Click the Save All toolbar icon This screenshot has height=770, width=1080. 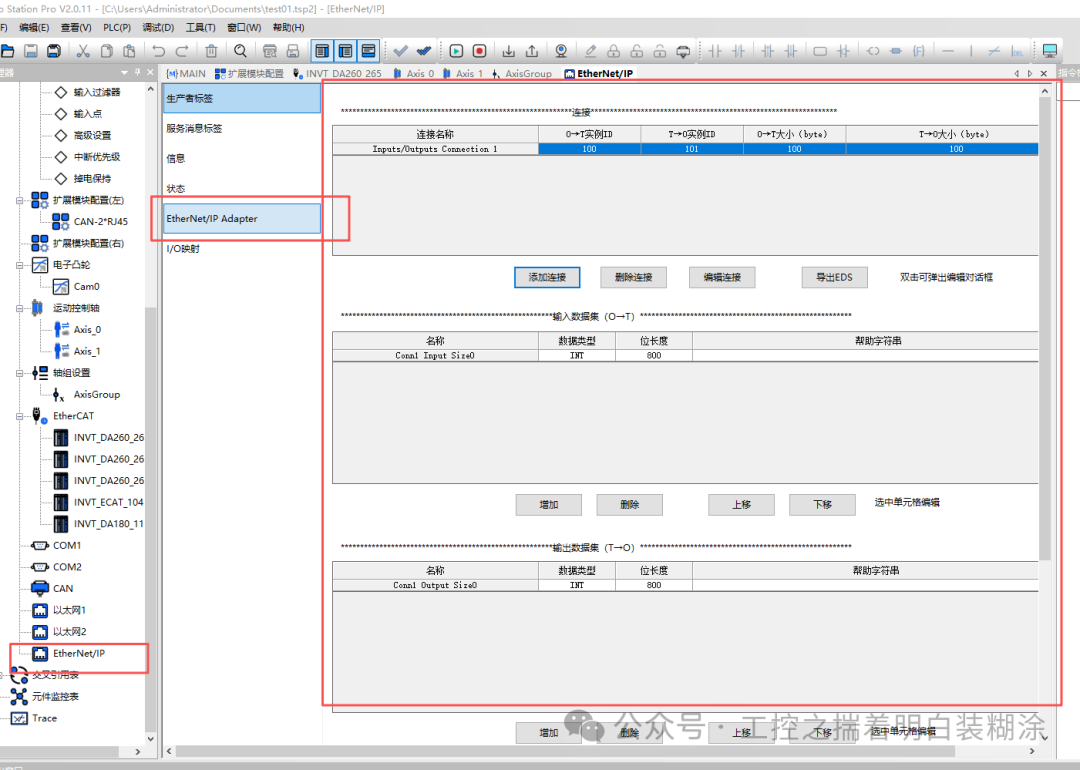(x=54, y=51)
